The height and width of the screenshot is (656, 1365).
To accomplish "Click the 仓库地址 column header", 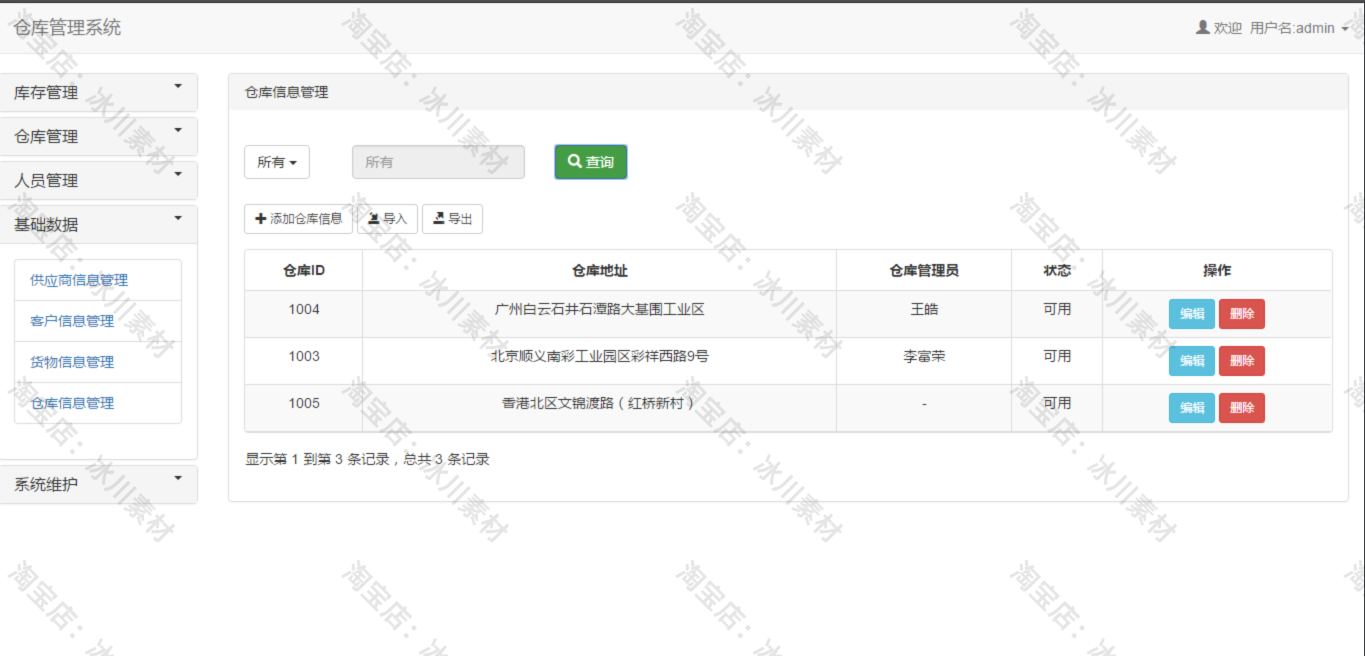I will point(600,270).
